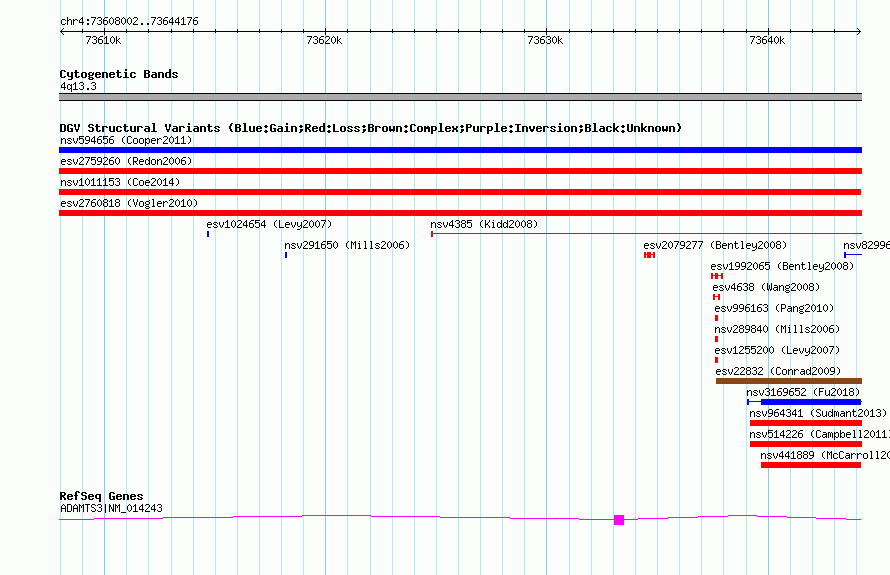Click the left arrowhead of the ruler
Screen dimensions: 890x575
tap(62, 32)
